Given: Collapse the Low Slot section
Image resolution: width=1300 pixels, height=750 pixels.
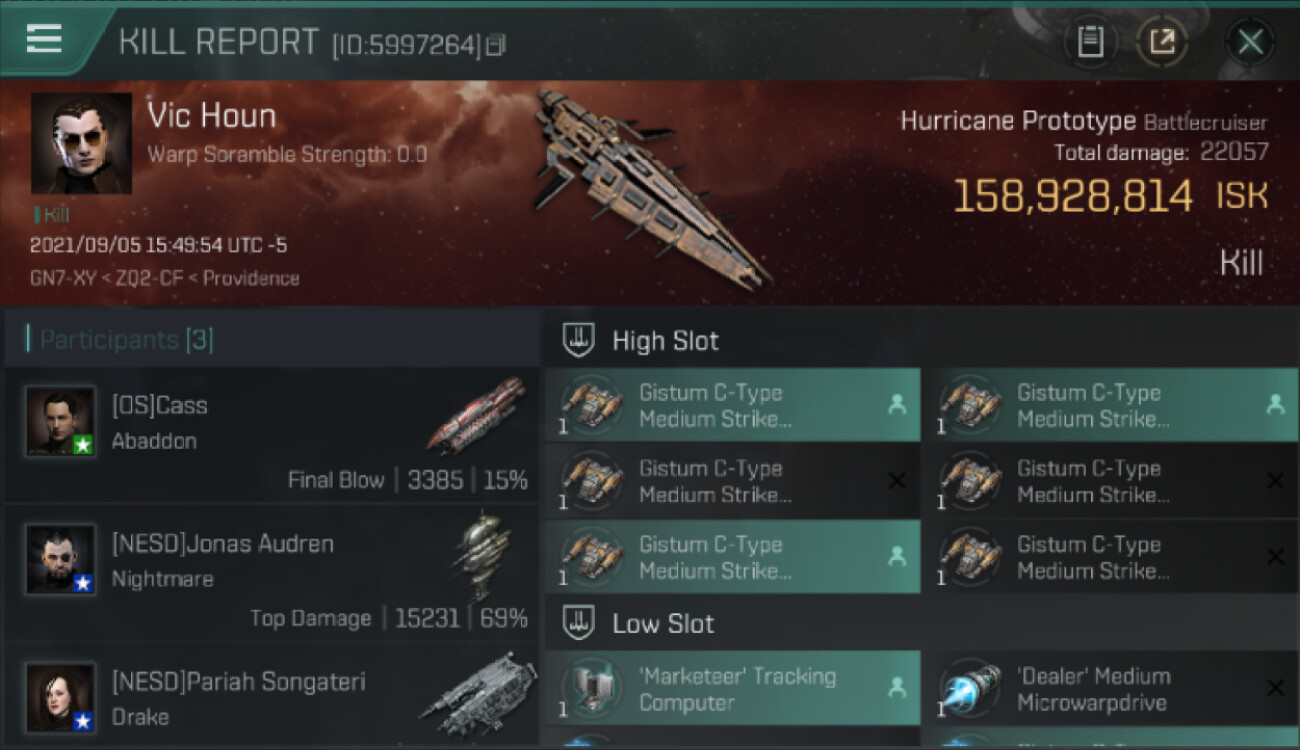Looking at the screenshot, I should [x=640, y=623].
